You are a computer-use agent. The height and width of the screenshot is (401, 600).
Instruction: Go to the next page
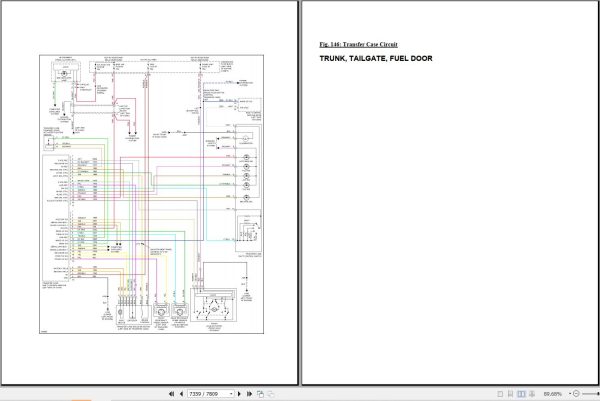pos(240,394)
